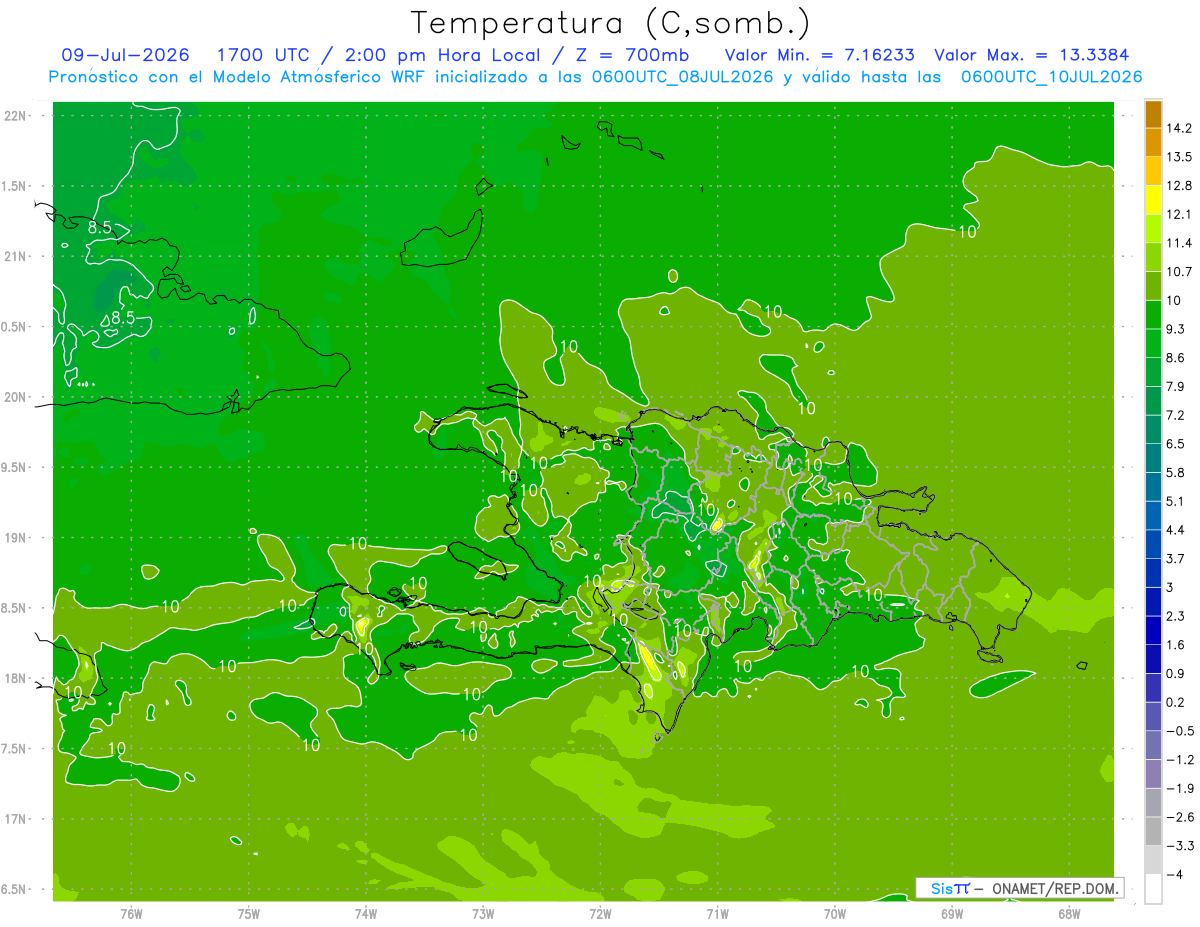Click the 14.2 value on the color scale
The width and height of the screenshot is (1200, 927).
tap(1178, 128)
